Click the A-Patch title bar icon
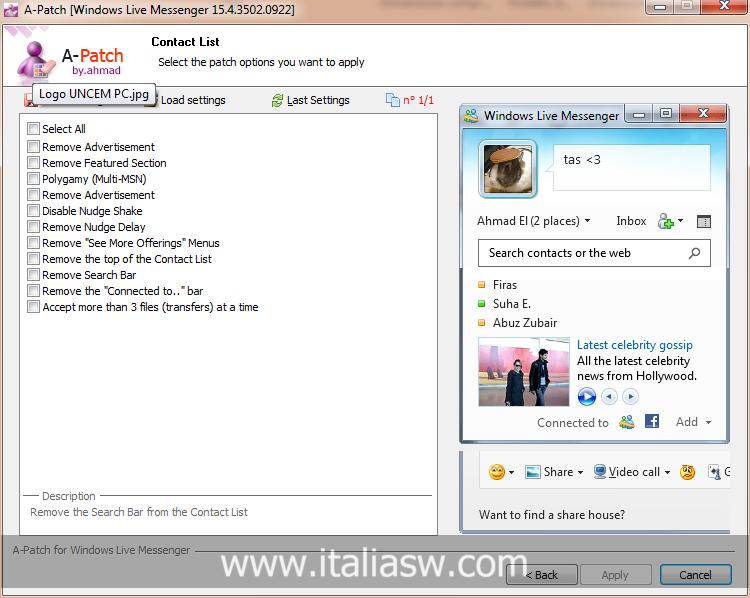 11,9
